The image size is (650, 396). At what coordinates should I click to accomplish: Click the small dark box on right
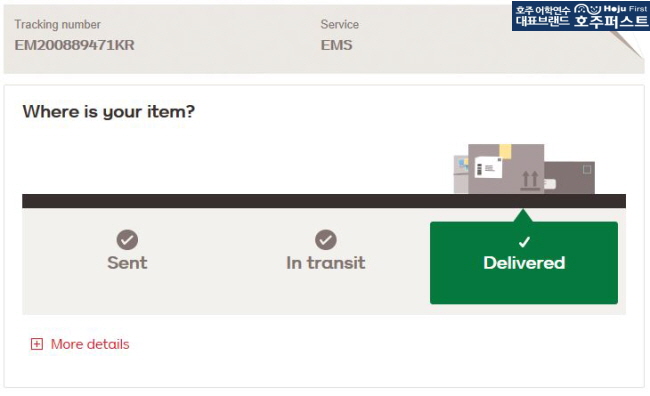[x=569, y=177]
